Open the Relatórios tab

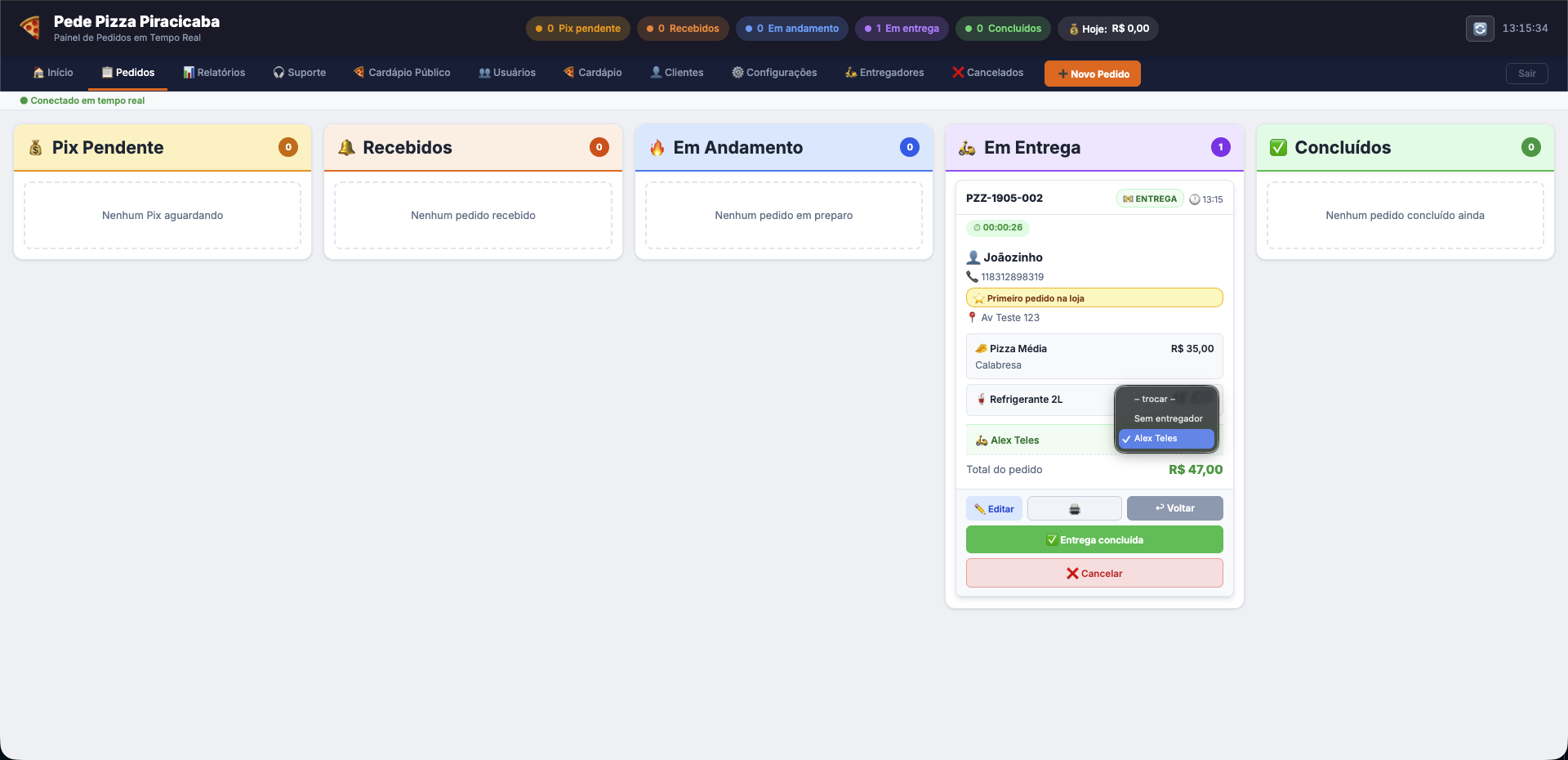[214, 73]
